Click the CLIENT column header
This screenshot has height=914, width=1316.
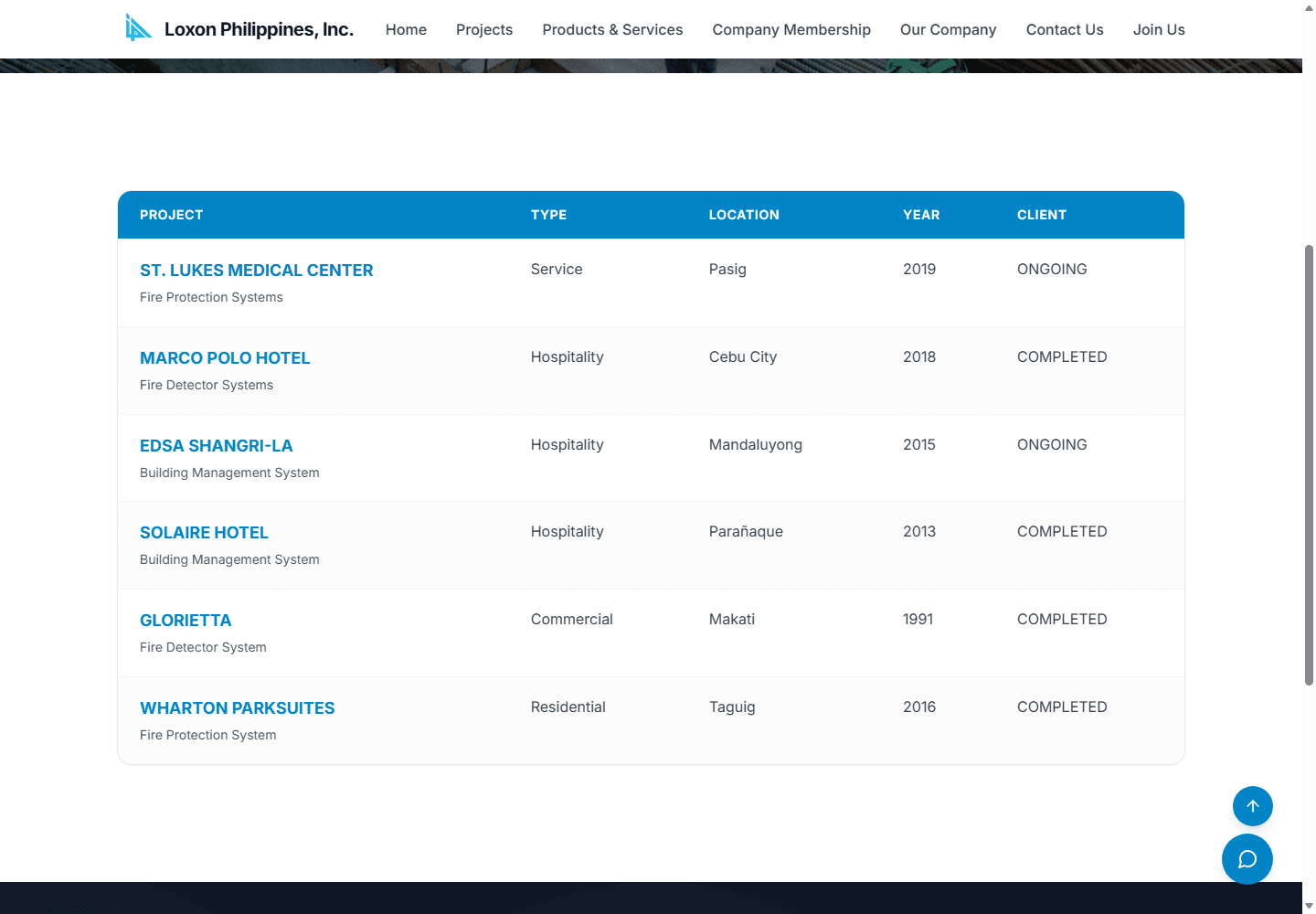(1042, 215)
